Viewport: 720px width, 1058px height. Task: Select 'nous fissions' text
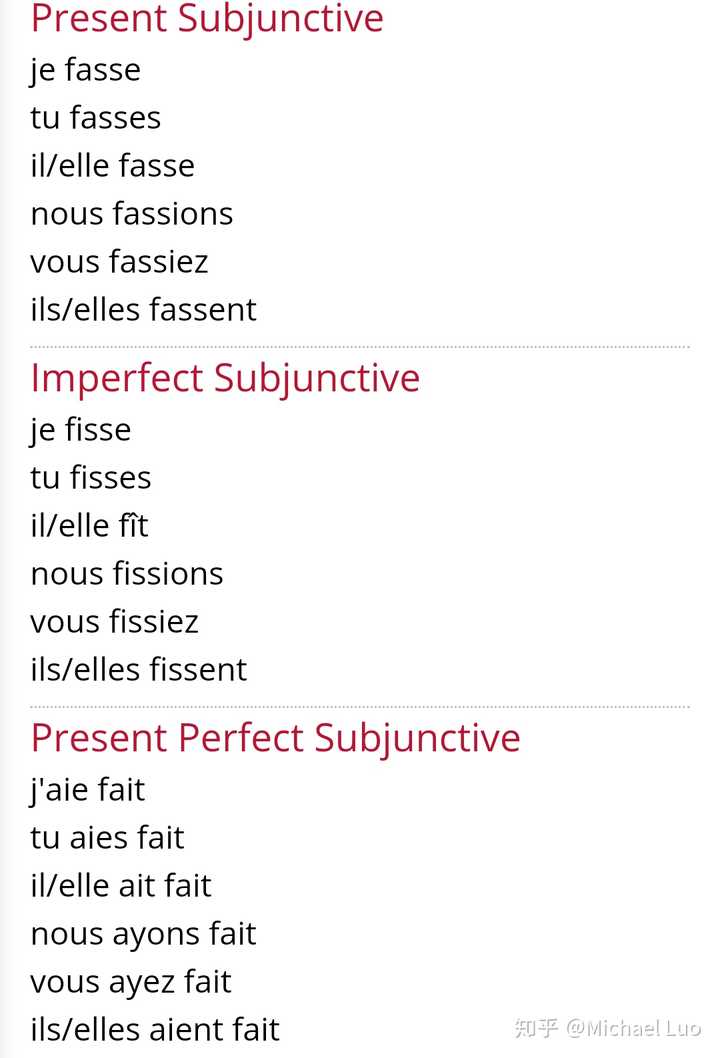point(127,574)
